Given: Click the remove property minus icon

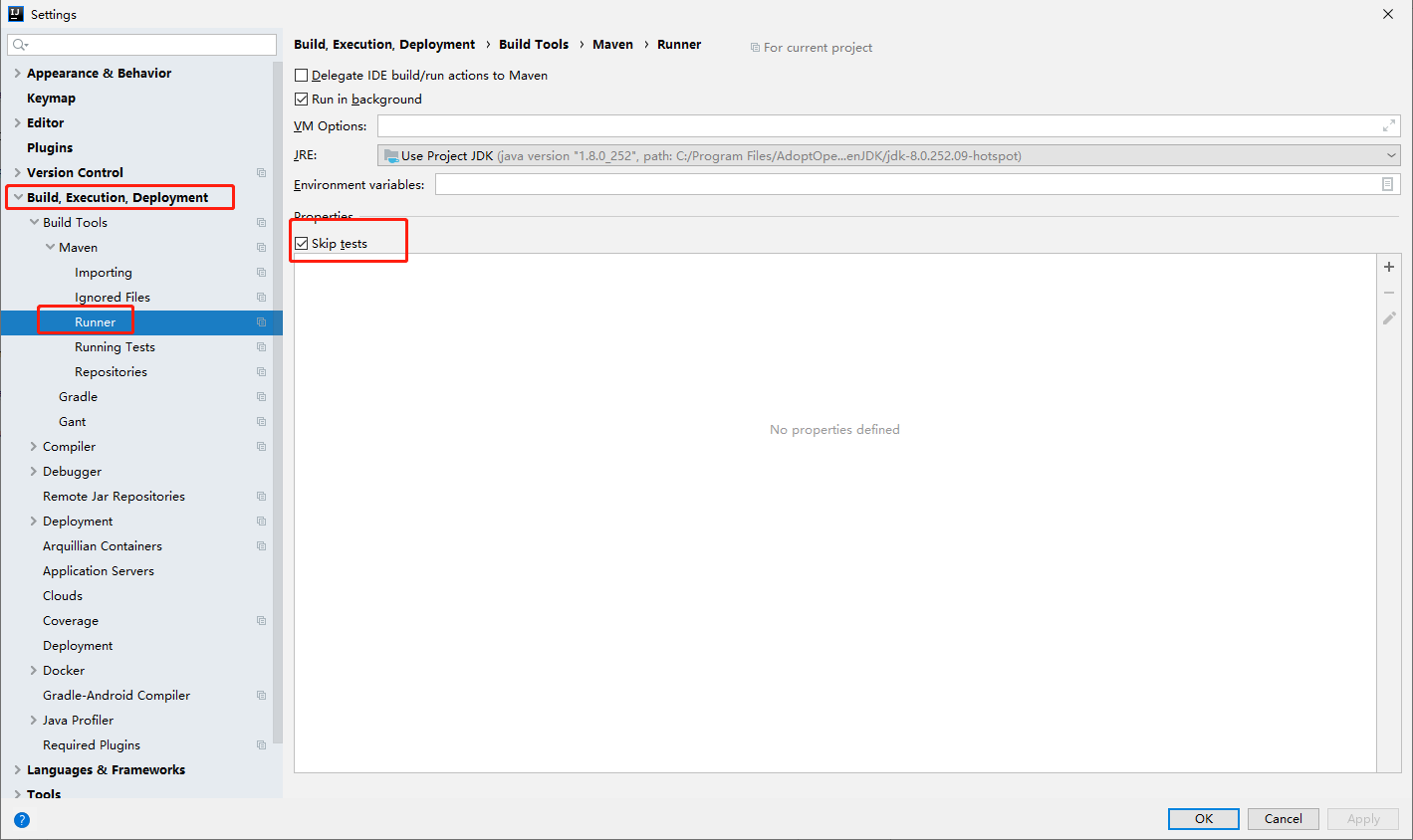Looking at the screenshot, I should pos(1389,293).
